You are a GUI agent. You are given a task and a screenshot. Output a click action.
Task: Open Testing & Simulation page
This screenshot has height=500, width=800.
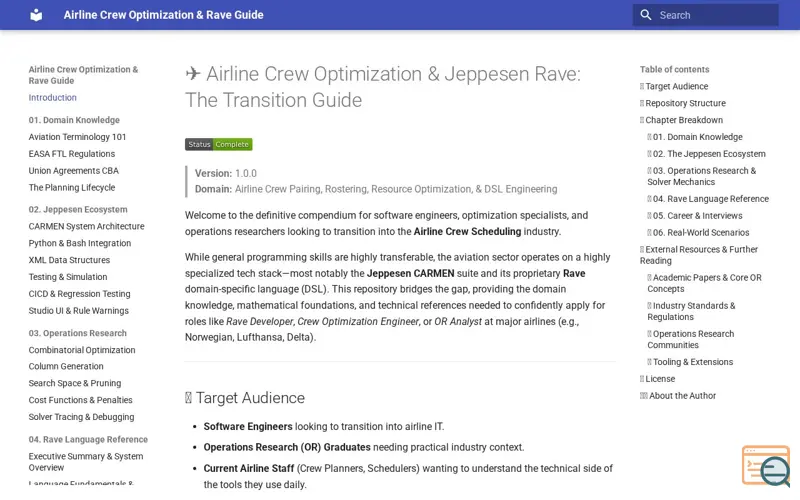click(68, 277)
